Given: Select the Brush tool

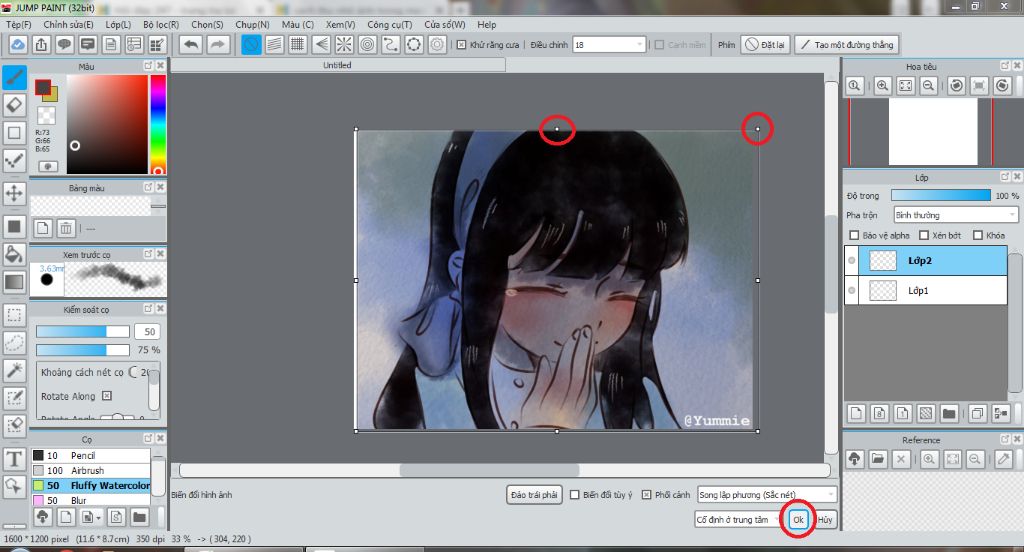Looking at the screenshot, I should (x=14, y=77).
